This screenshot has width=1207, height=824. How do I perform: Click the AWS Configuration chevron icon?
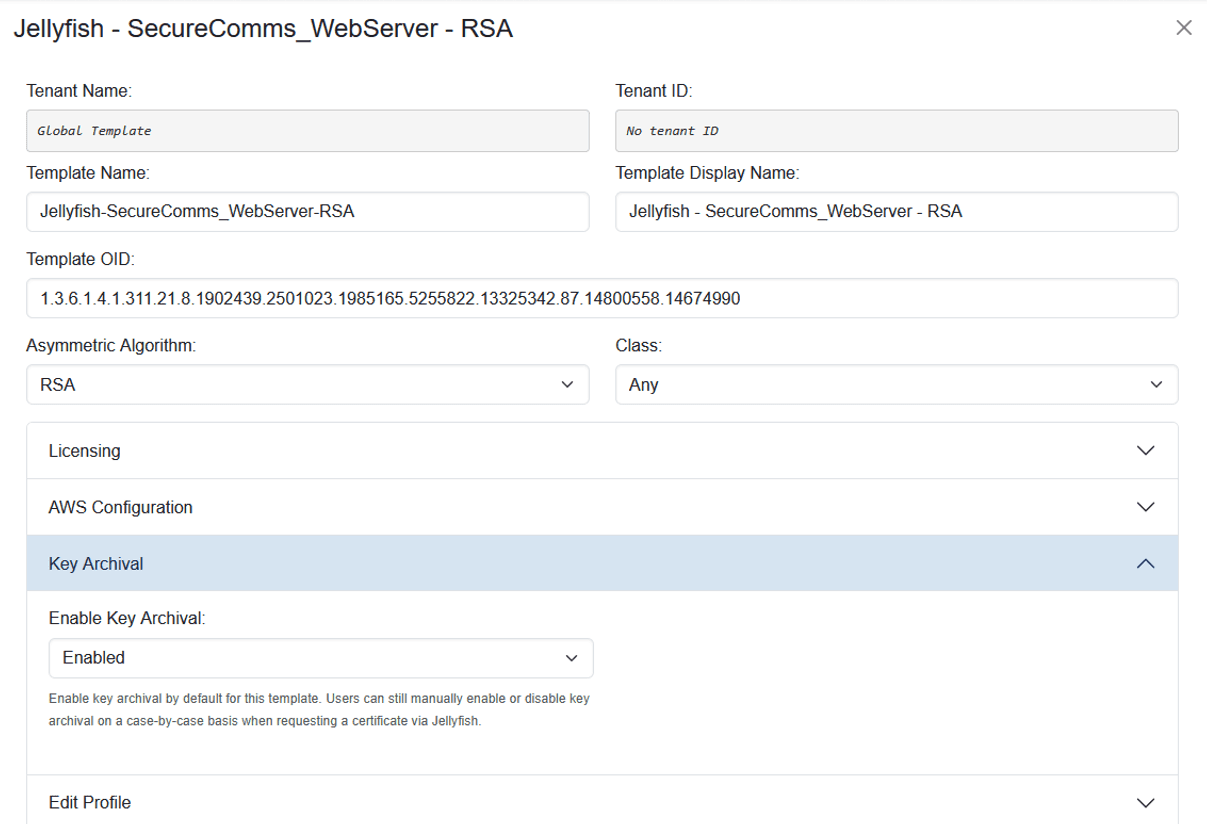coord(1145,507)
